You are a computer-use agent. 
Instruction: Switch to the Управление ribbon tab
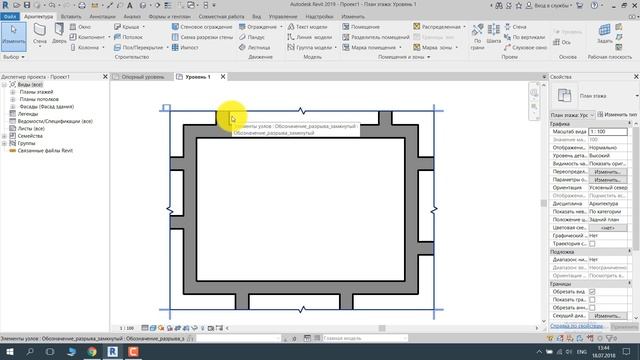coord(283,17)
